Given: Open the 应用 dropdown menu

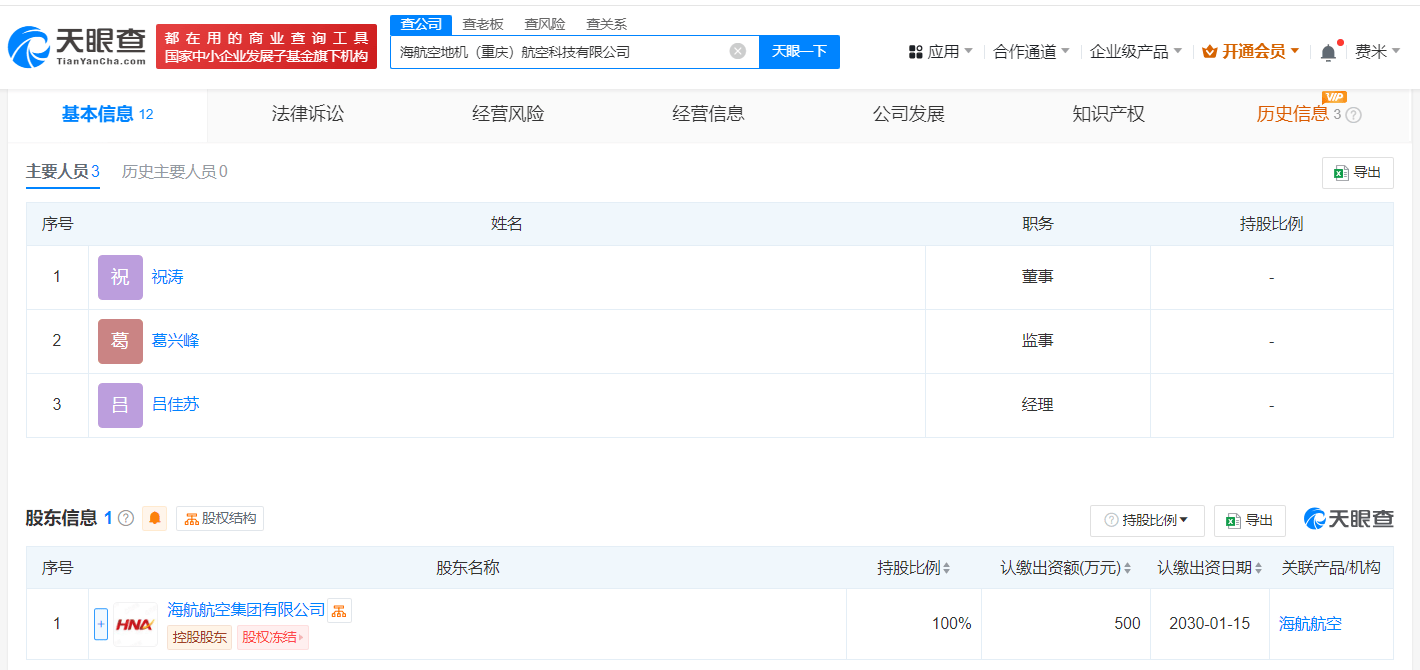Looking at the screenshot, I should pos(940,52).
